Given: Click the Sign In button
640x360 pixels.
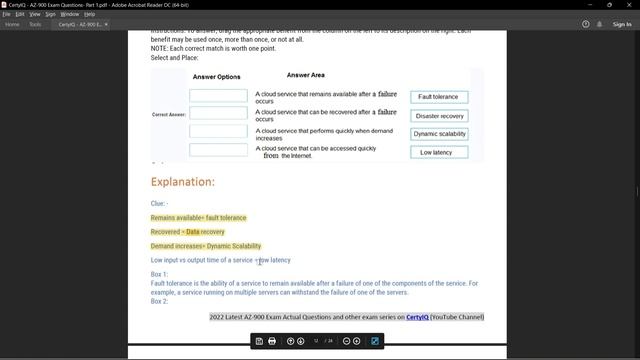Looking at the screenshot, I should pyautogui.click(x=622, y=24).
